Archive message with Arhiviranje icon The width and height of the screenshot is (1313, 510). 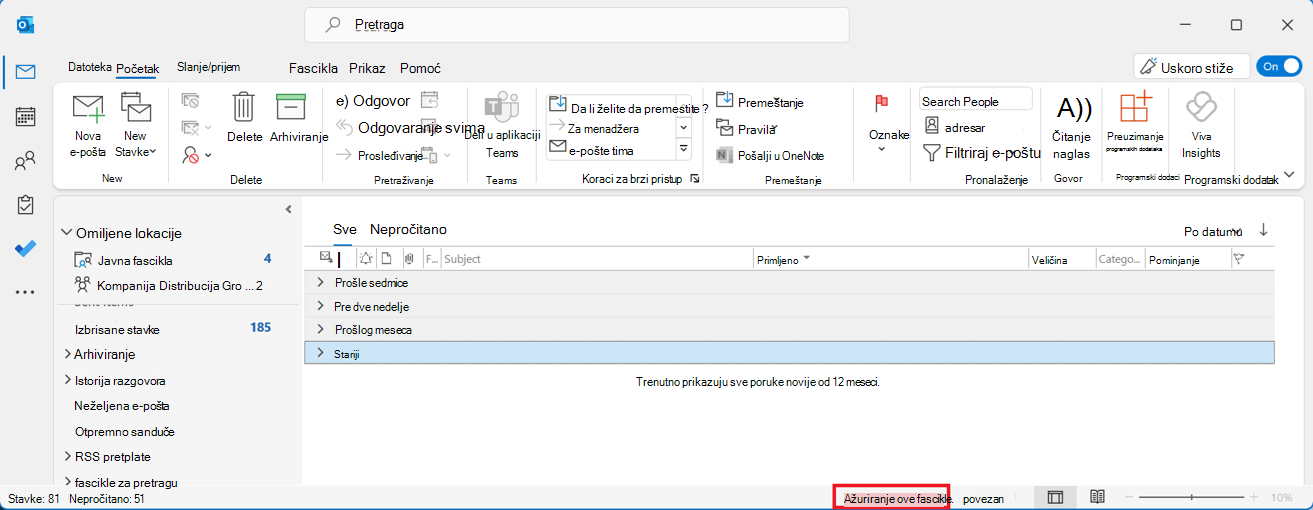tap(290, 107)
